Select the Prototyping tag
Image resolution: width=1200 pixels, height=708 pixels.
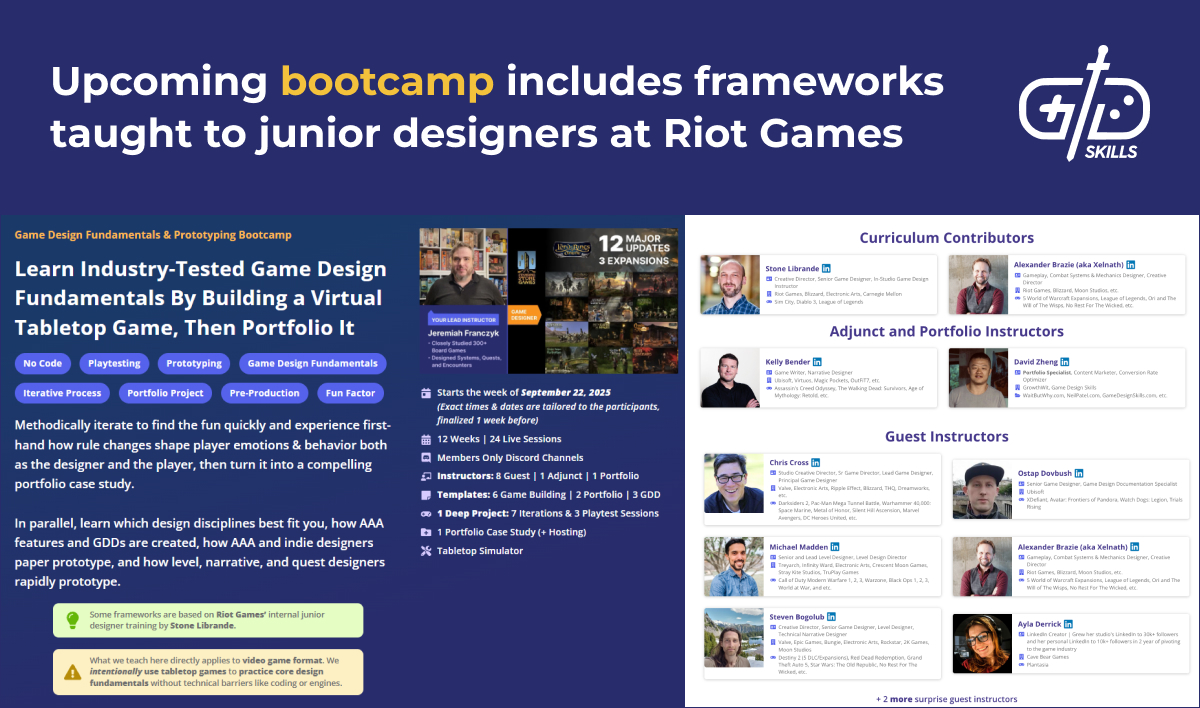point(195,364)
